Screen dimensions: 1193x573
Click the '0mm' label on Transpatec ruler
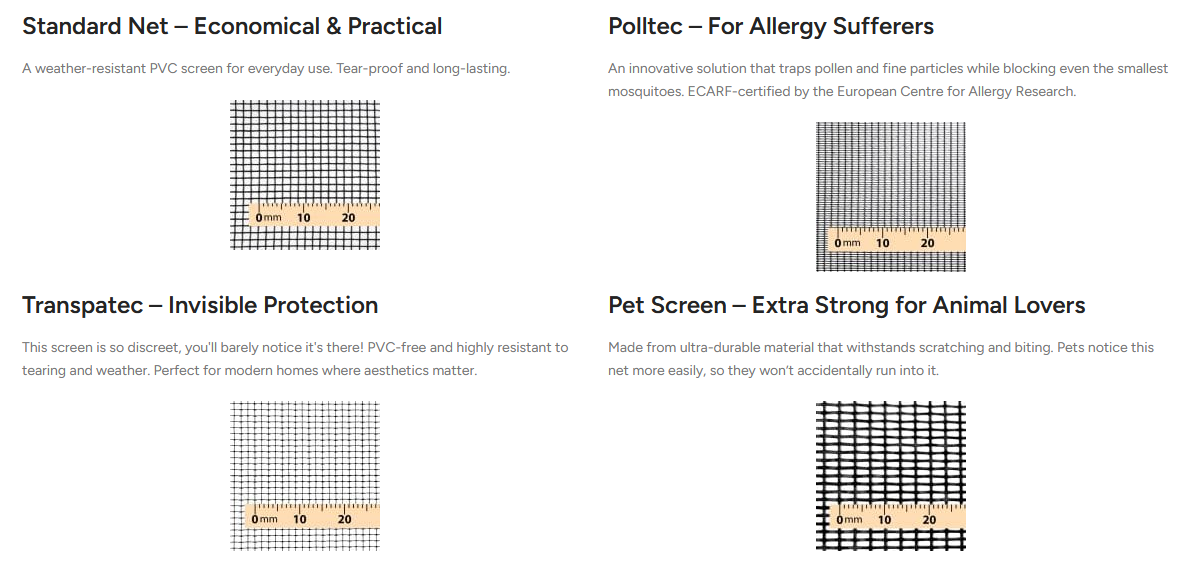tap(264, 519)
